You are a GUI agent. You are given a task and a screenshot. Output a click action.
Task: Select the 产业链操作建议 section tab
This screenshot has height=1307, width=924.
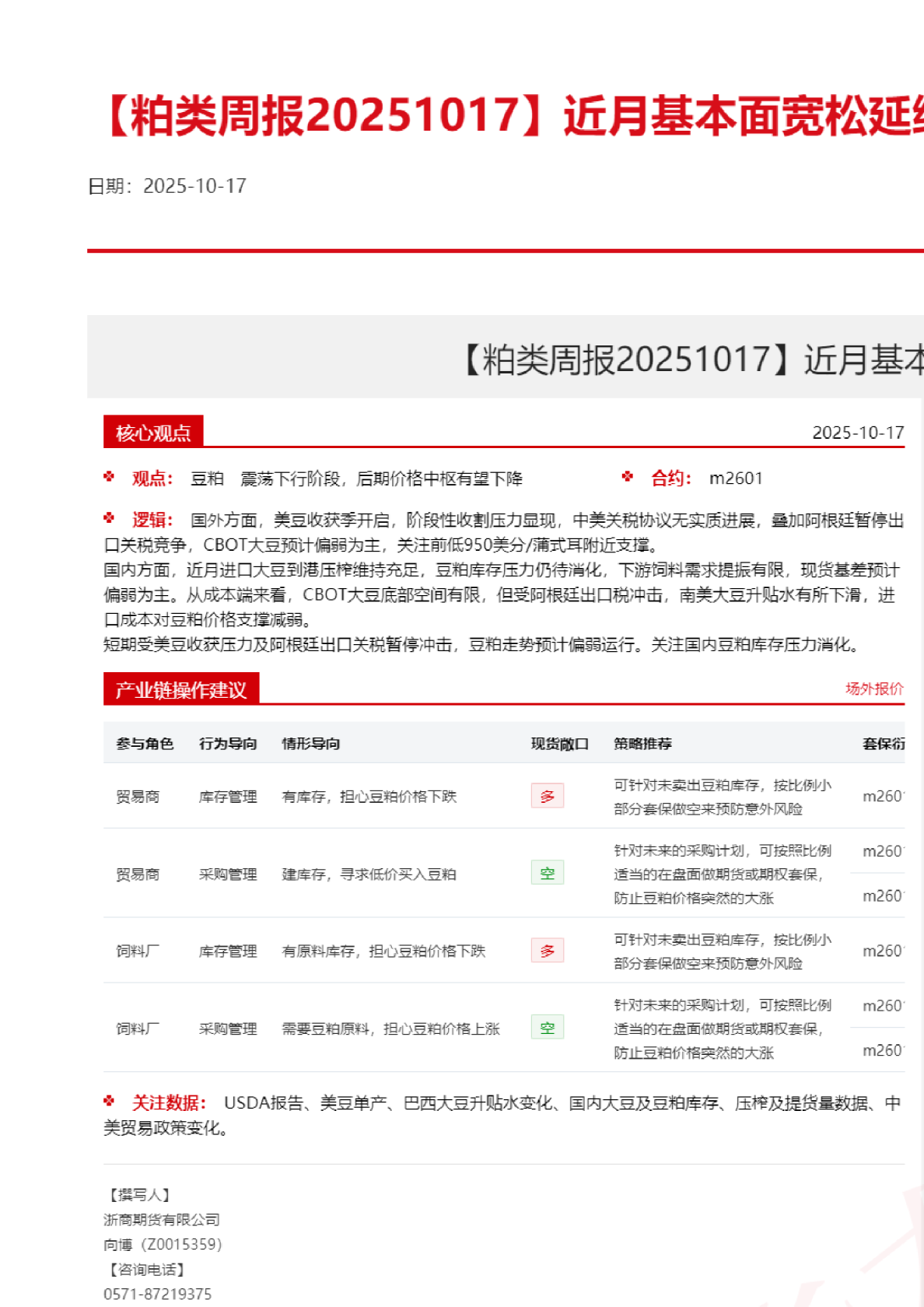pos(180,689)
